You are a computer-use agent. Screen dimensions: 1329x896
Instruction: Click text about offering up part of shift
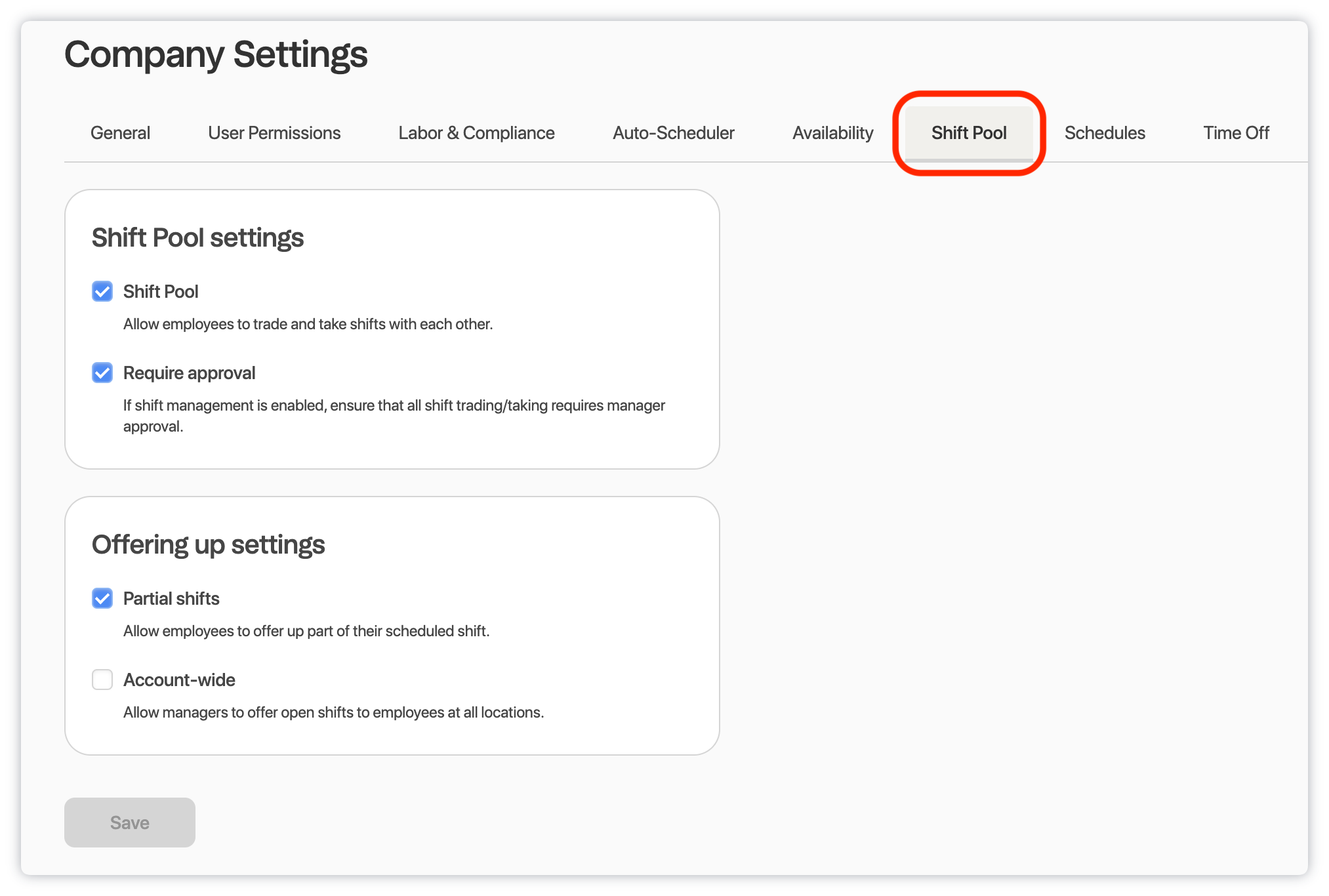[x=306, y=631]
